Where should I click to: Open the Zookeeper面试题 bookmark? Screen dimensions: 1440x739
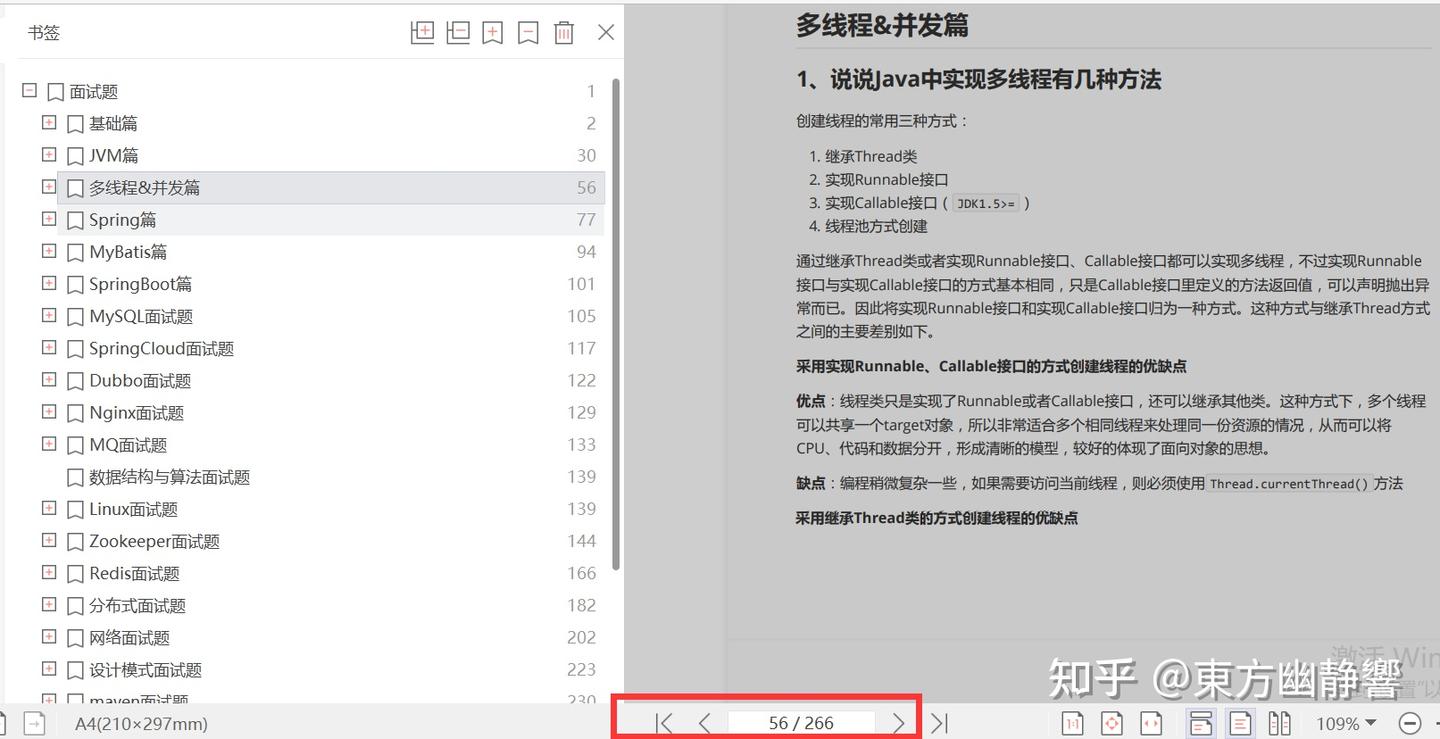(x=154, y=541)
